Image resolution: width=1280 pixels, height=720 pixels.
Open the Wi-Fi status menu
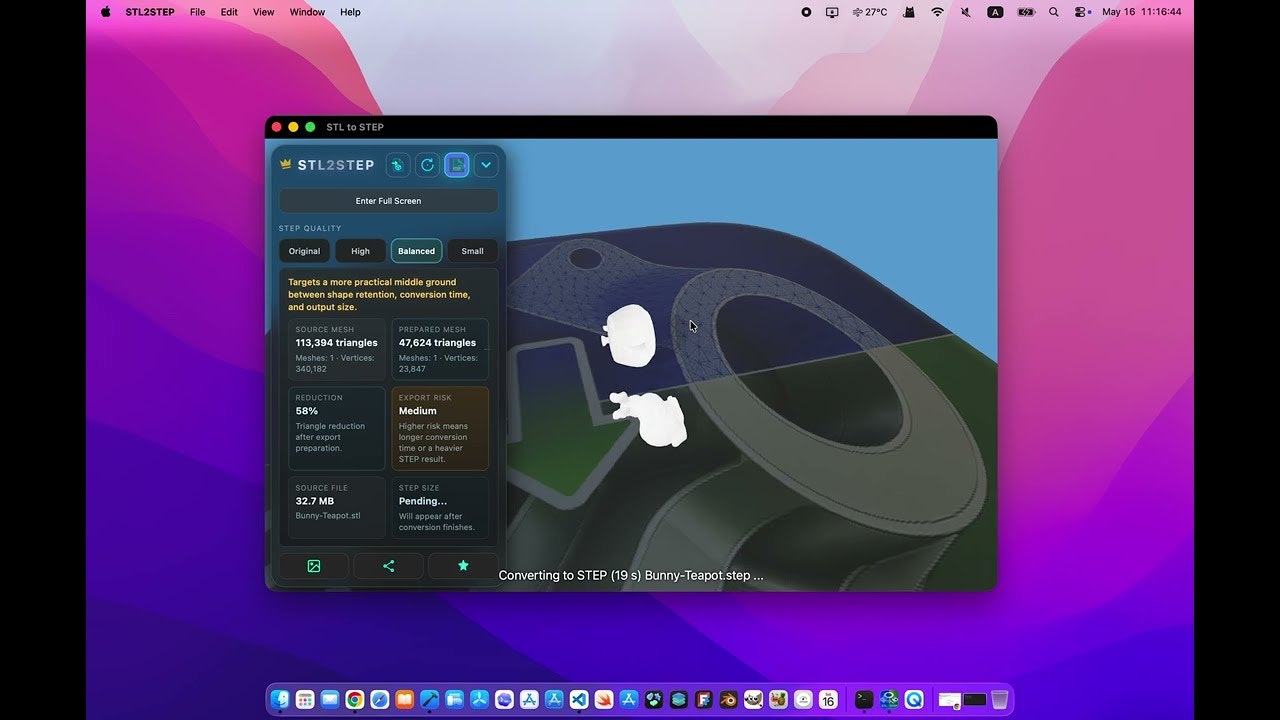tap(937, 12)
